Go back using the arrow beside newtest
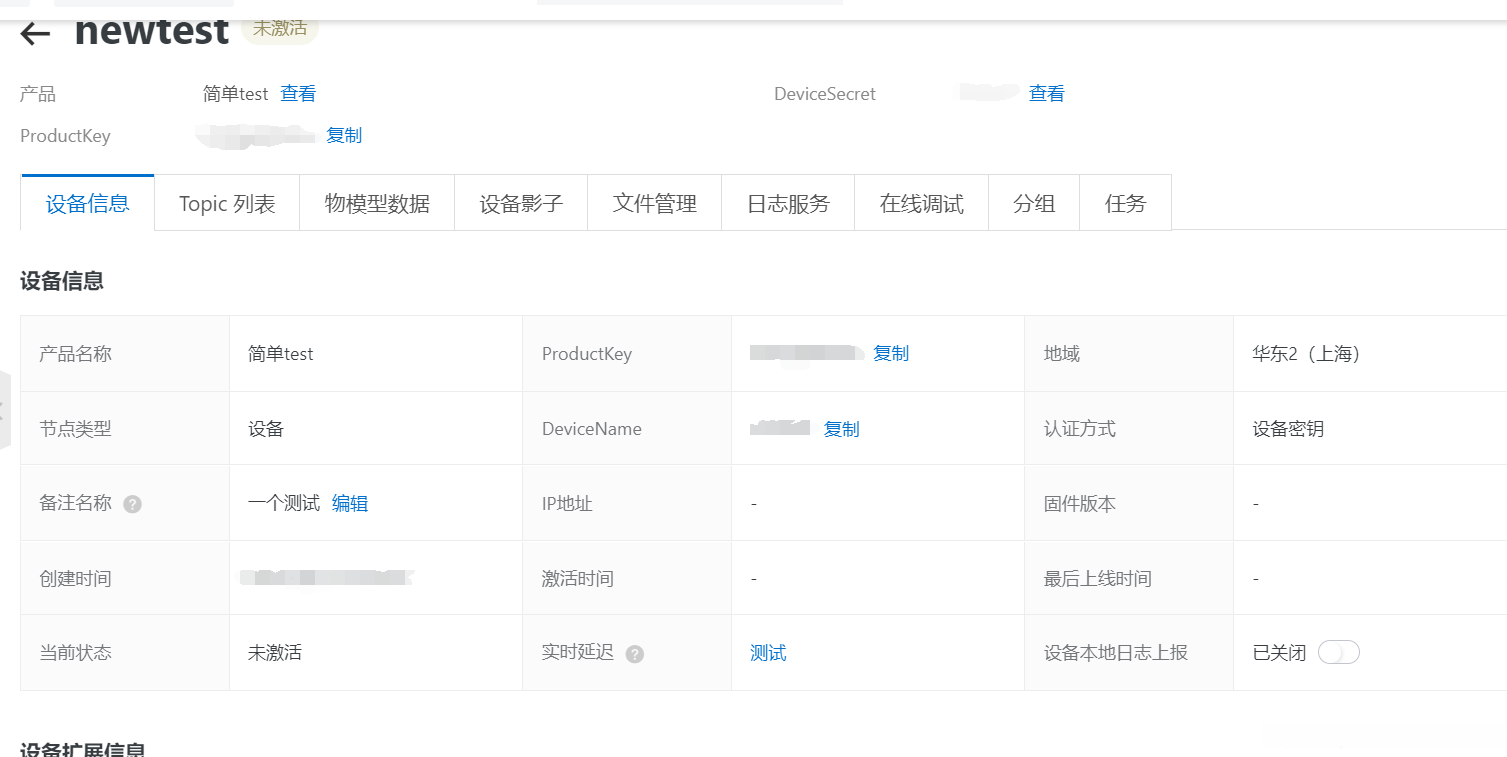The image size is (1507, 757). point(35,33)
